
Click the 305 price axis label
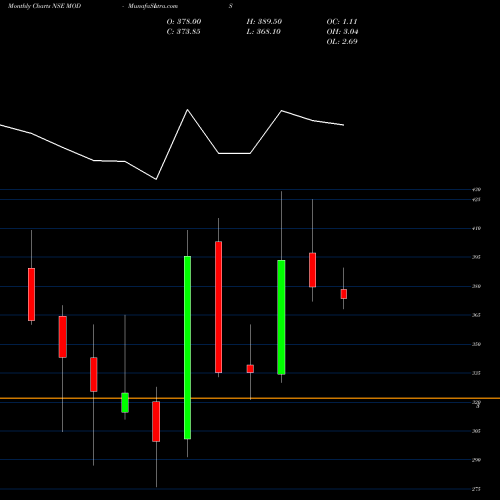click(x=476, y=431)
